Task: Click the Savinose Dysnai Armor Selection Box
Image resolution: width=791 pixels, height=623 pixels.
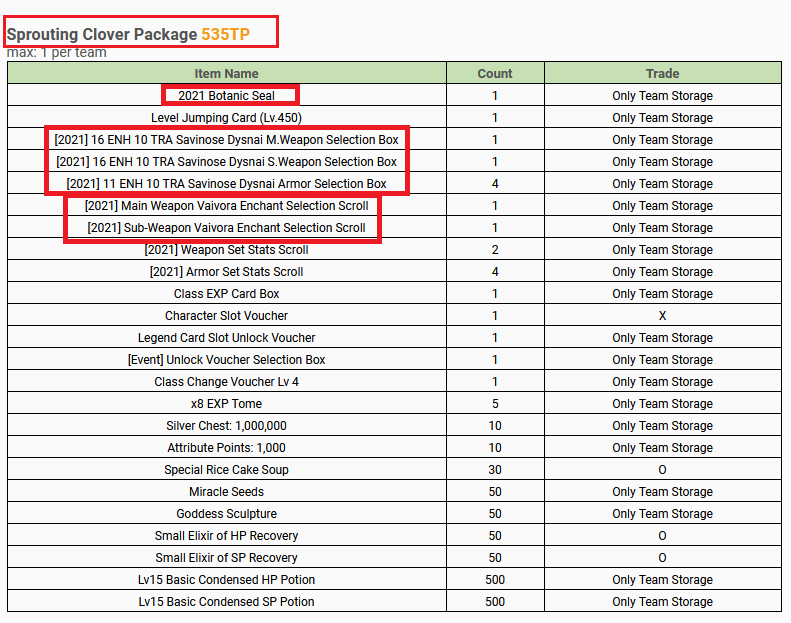Action: click(226, 184)
